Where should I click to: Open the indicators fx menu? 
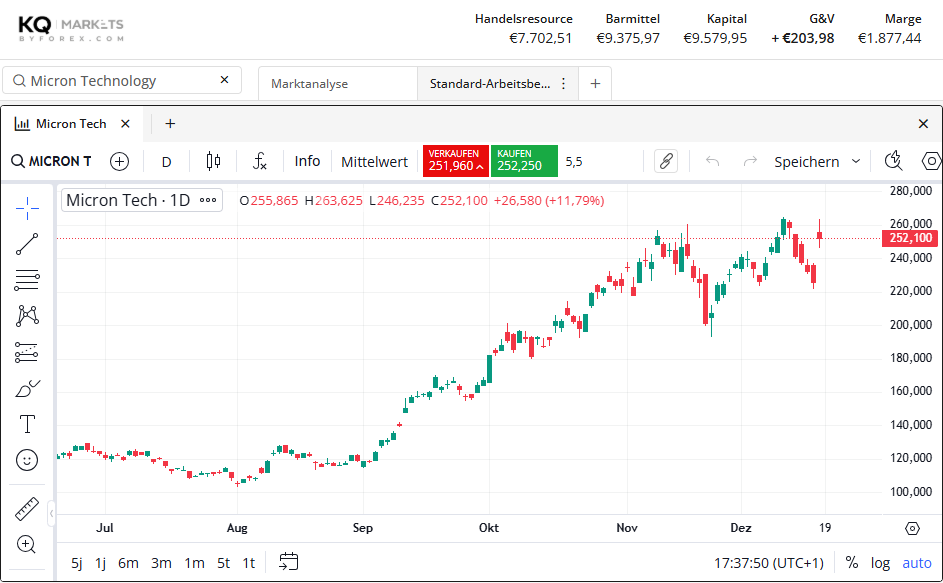[x=259, y=161]
